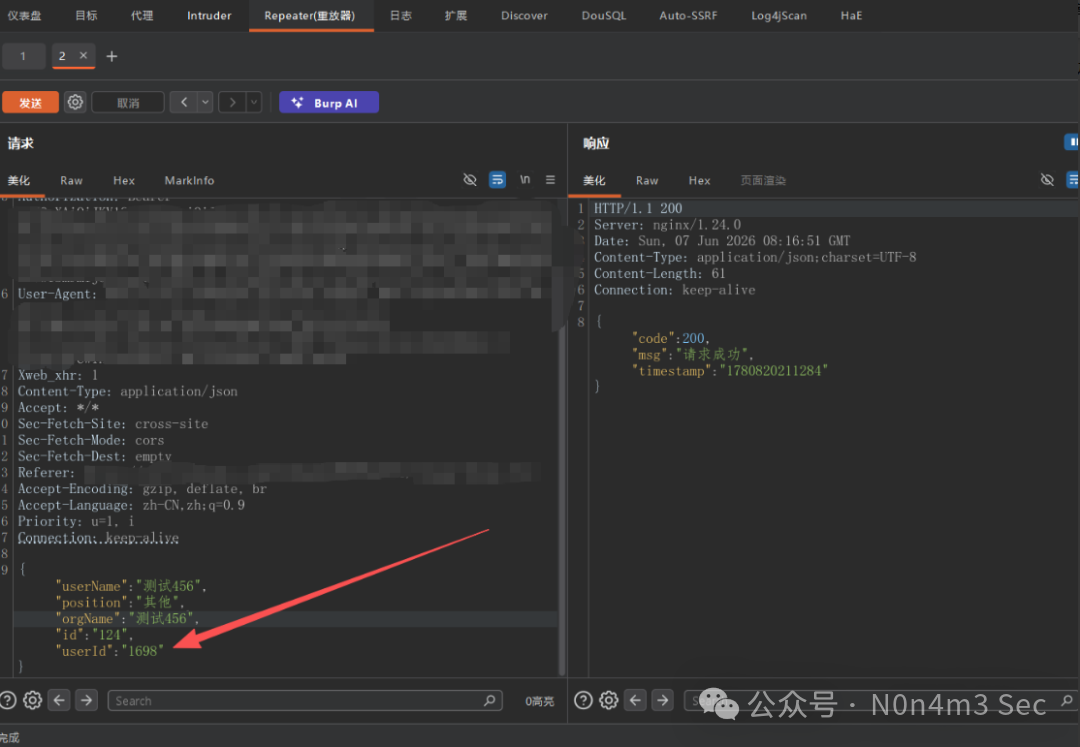The image size is (1080, 747).
Task: Click the magnifier icon in response search
Action: click(1067, 701)
